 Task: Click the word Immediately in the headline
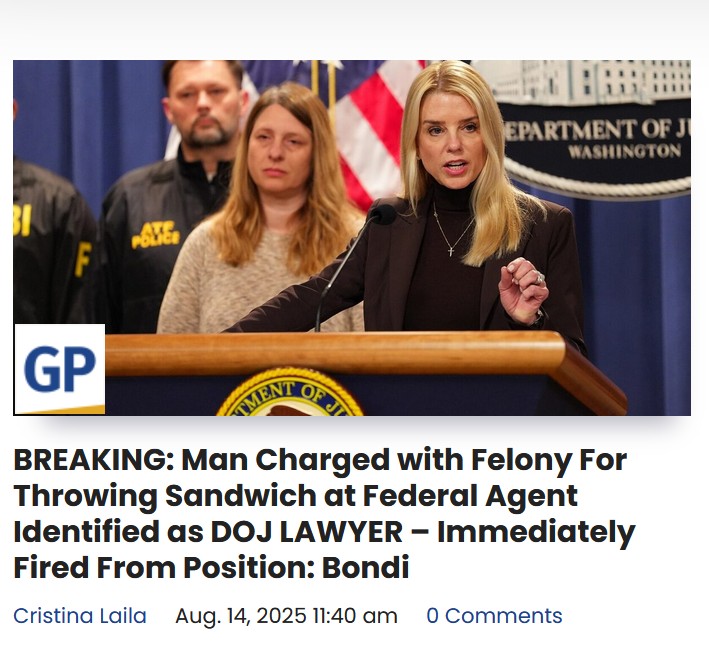coord(536,533)
